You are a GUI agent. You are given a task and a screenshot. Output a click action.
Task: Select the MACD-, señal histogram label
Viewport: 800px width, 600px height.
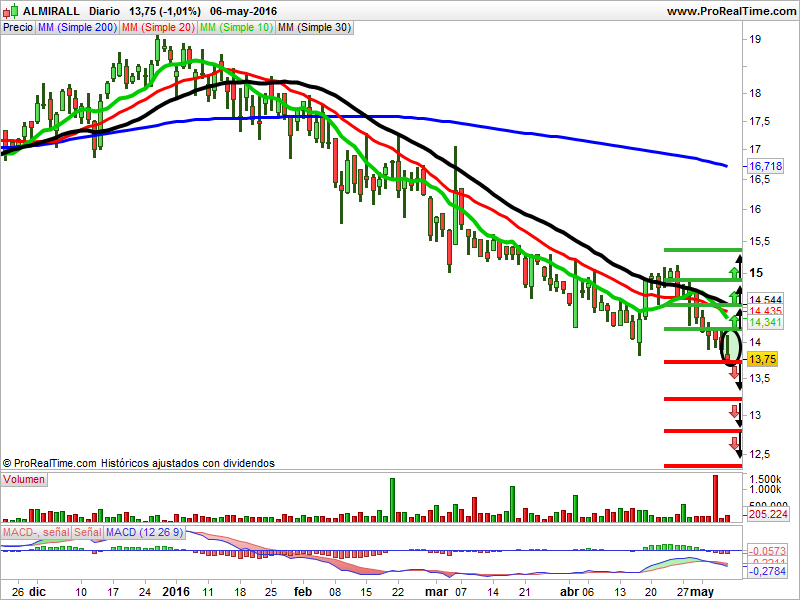click(36, 532)
